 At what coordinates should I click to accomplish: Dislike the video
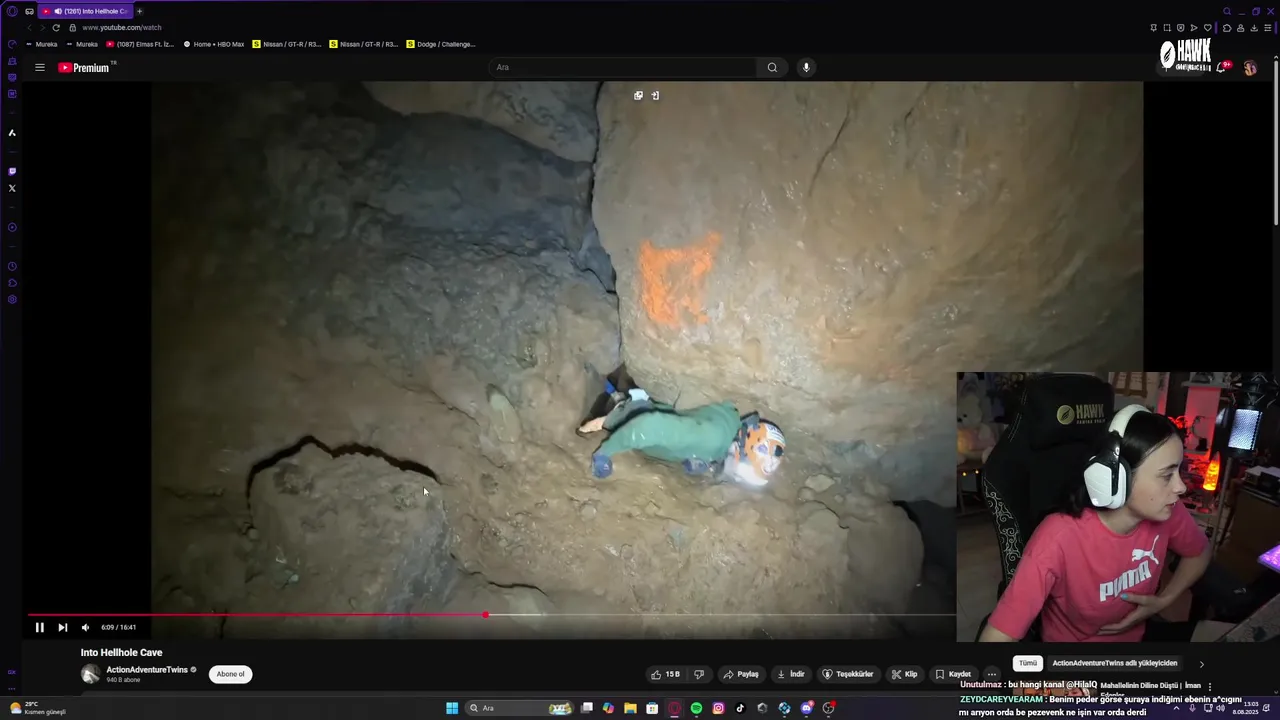pyautogui.click(x=699, y=674)
